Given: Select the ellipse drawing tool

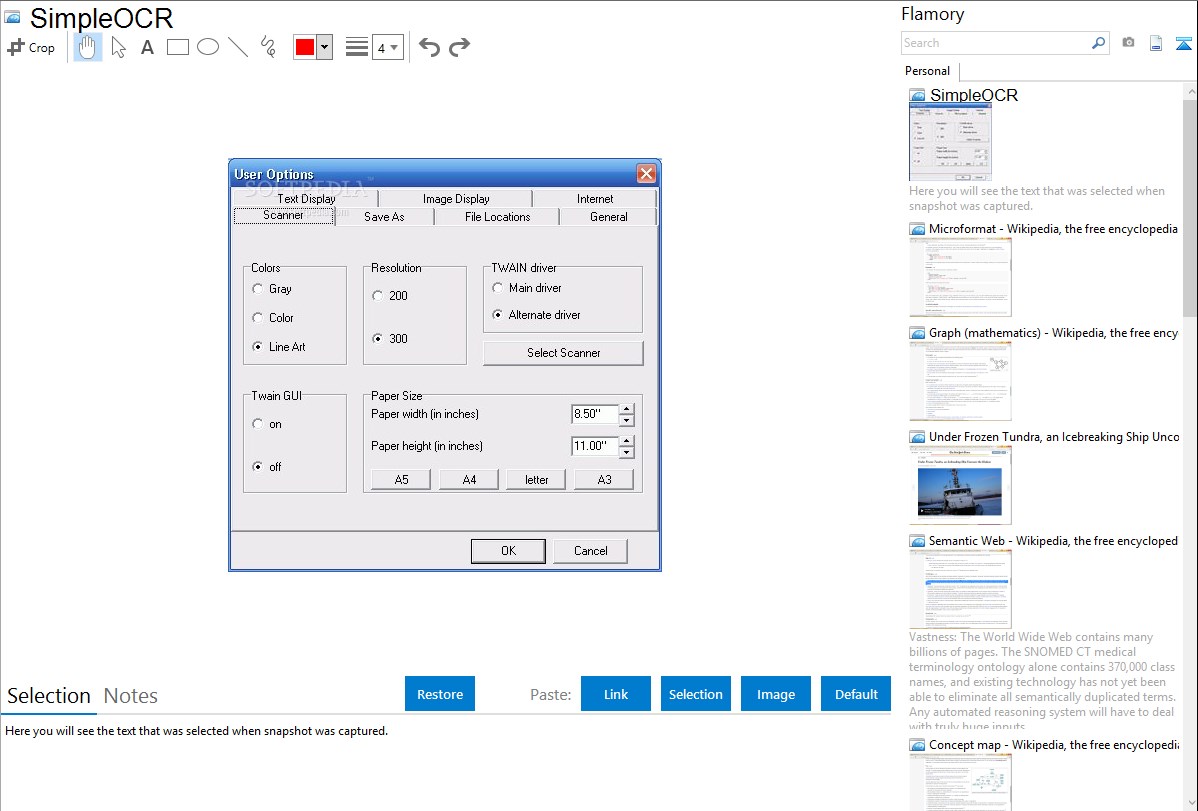Looking at the screenshot, I should point(208,47).
